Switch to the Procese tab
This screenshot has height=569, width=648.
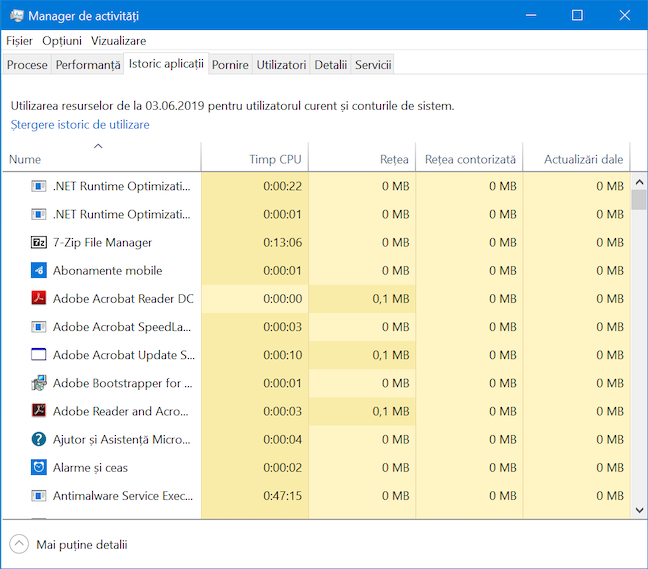27,65
